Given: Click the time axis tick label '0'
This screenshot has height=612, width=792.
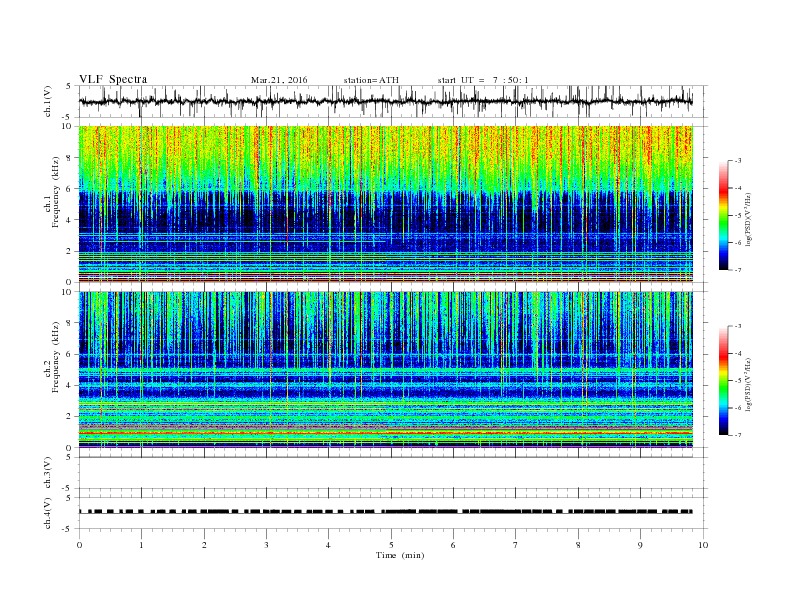Looking at the screenshot, I should click(x=79, y=545).
